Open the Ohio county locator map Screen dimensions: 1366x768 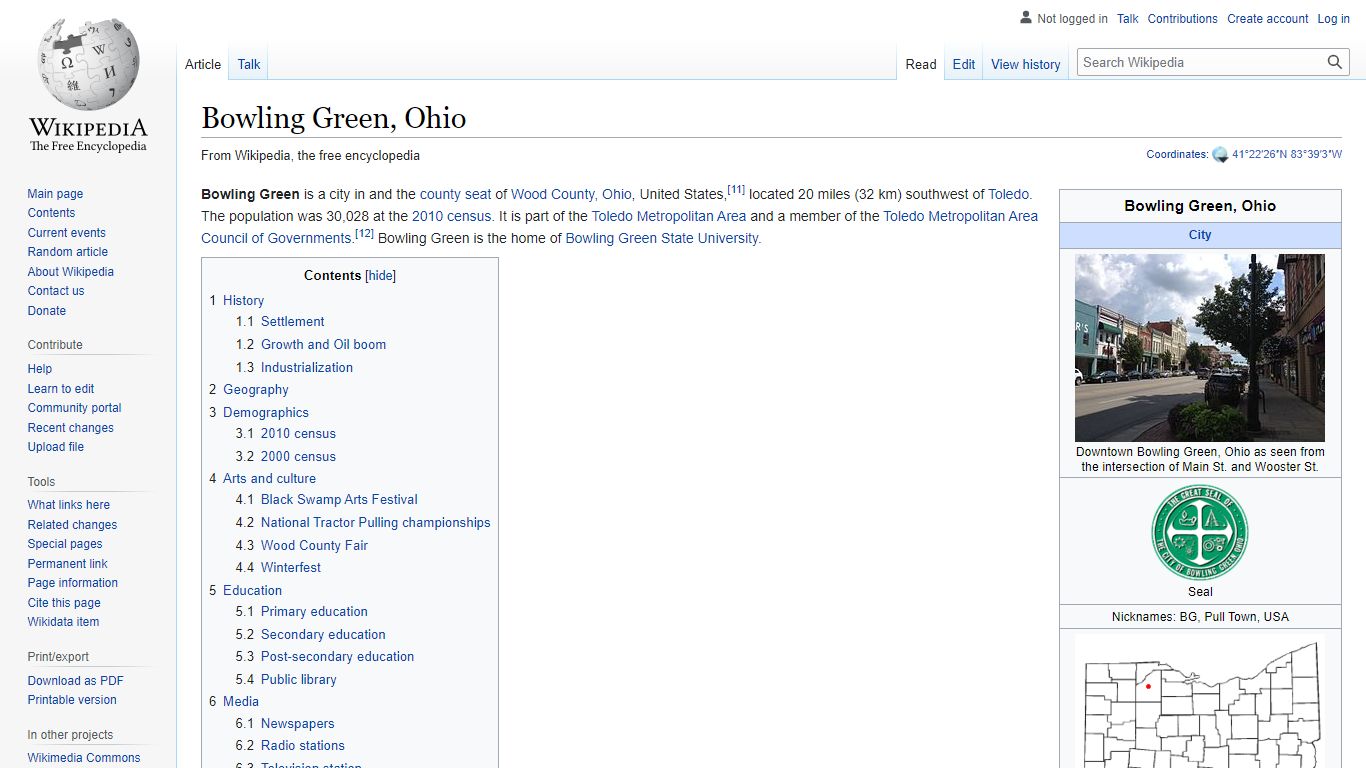(x=1200, y=703)
